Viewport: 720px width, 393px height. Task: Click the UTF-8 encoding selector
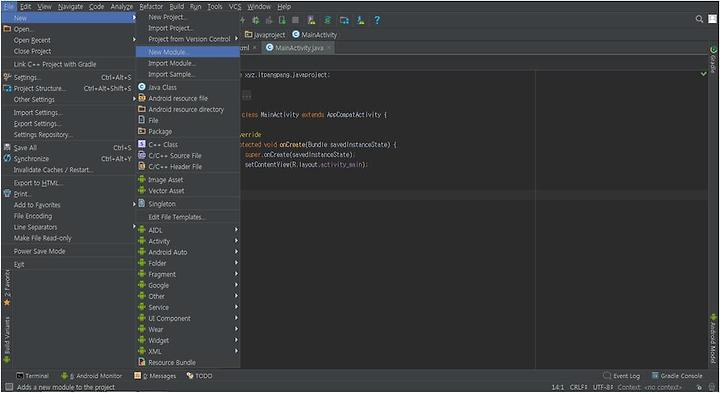(x=603, y=387)
